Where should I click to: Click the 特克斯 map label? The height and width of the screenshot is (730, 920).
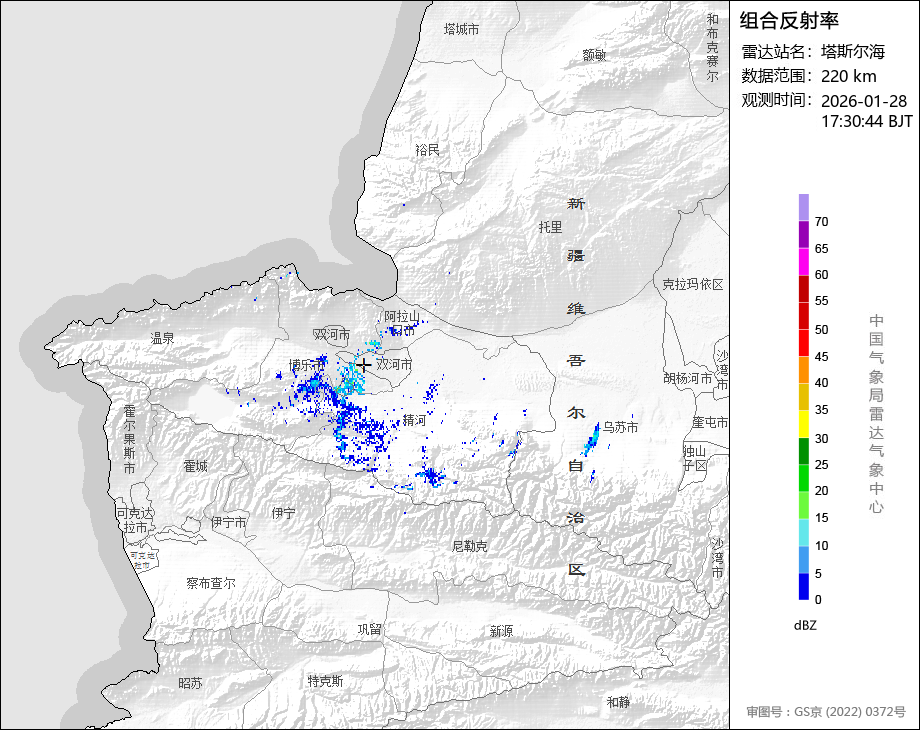click(x=326, y=681)
